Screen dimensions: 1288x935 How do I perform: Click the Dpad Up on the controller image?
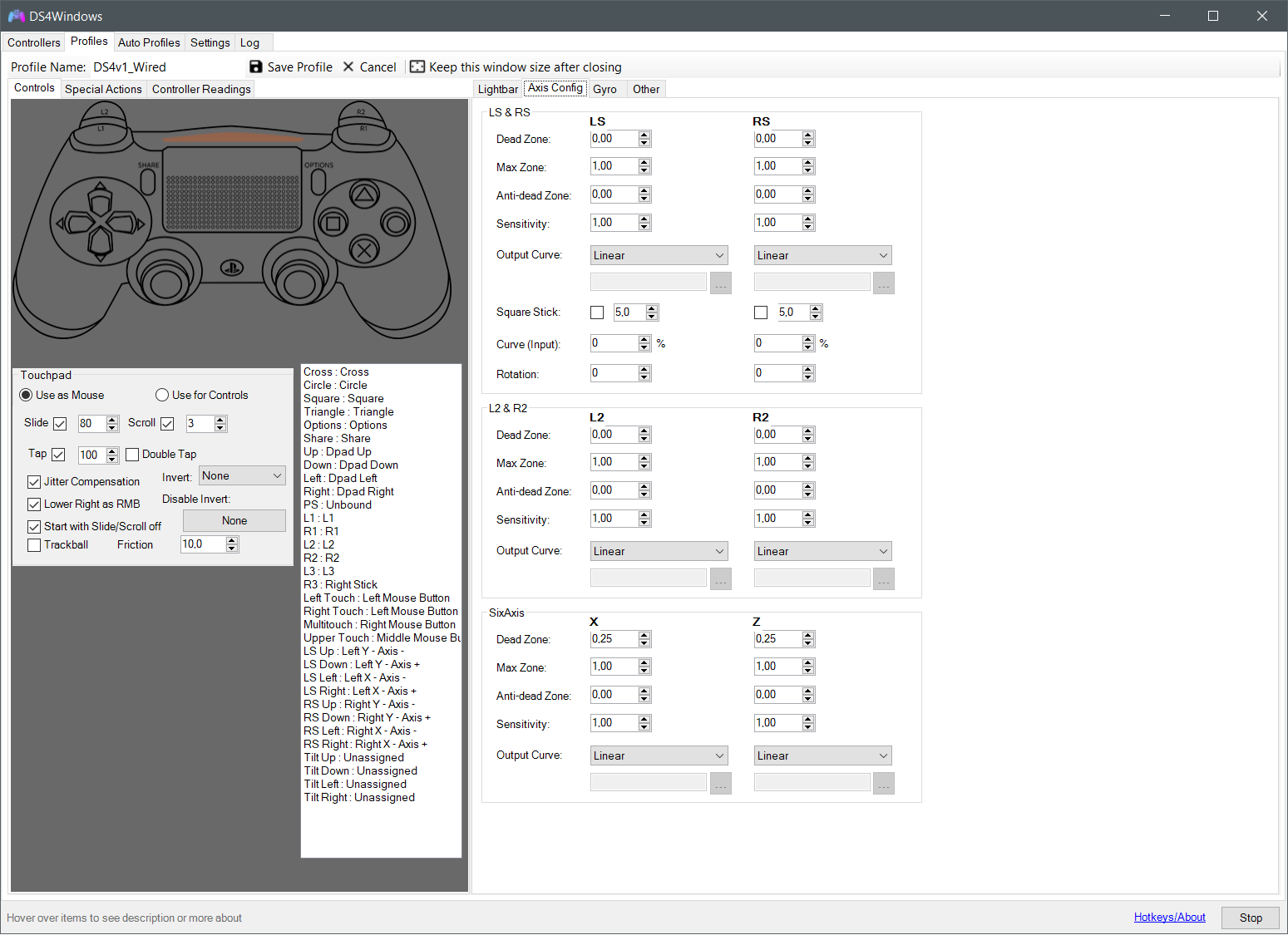[x=101, y=202]
